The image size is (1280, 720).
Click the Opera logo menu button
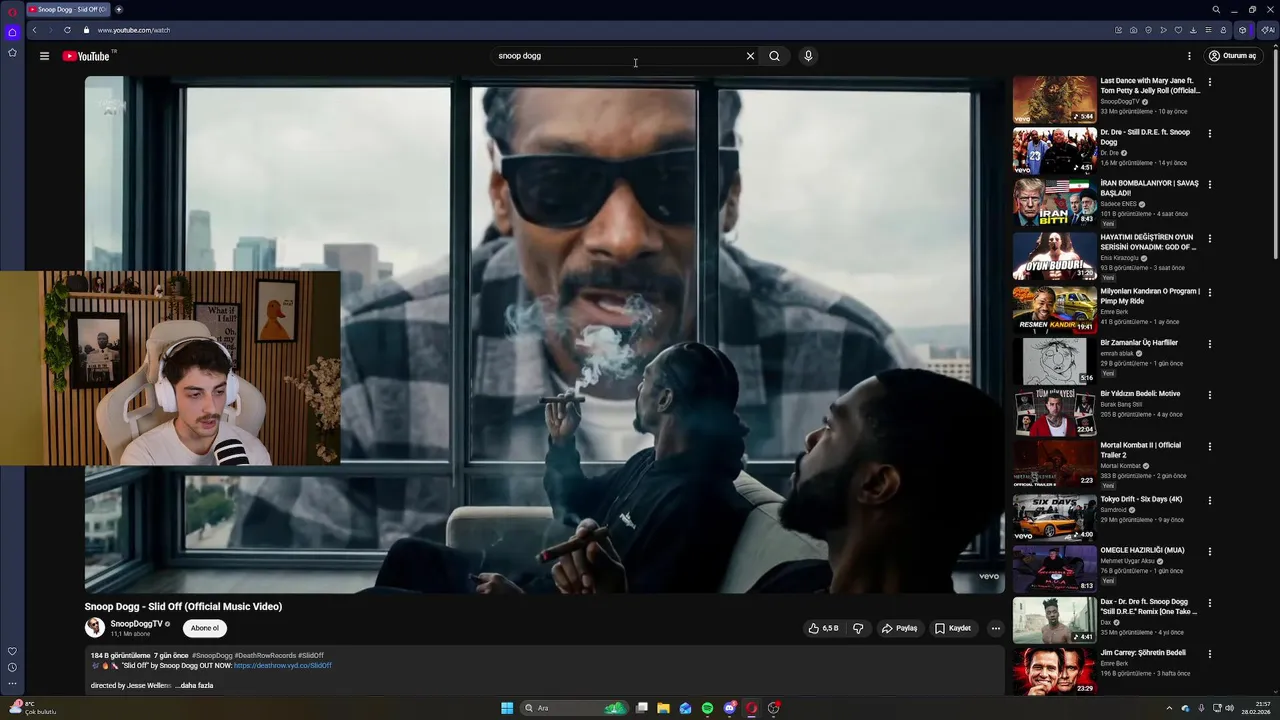pyautogui.click(x=12, y=10)
